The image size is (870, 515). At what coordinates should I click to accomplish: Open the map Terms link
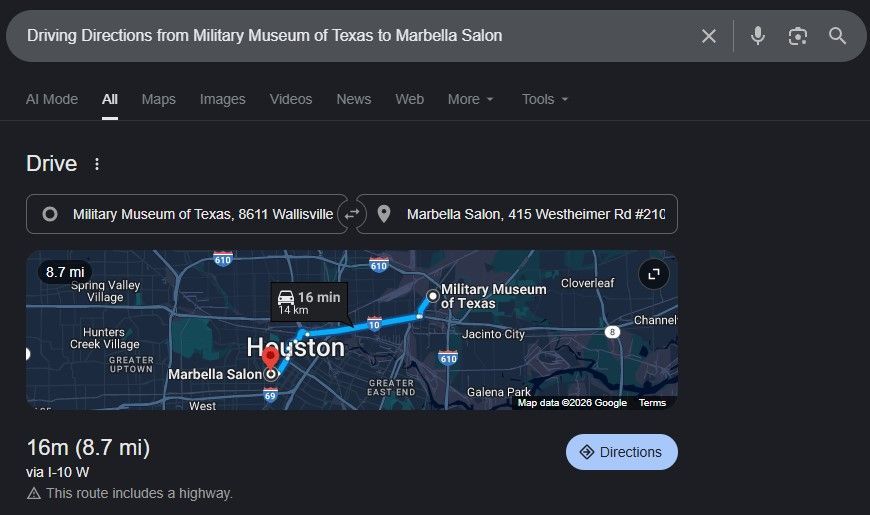[x=652, y=403]
